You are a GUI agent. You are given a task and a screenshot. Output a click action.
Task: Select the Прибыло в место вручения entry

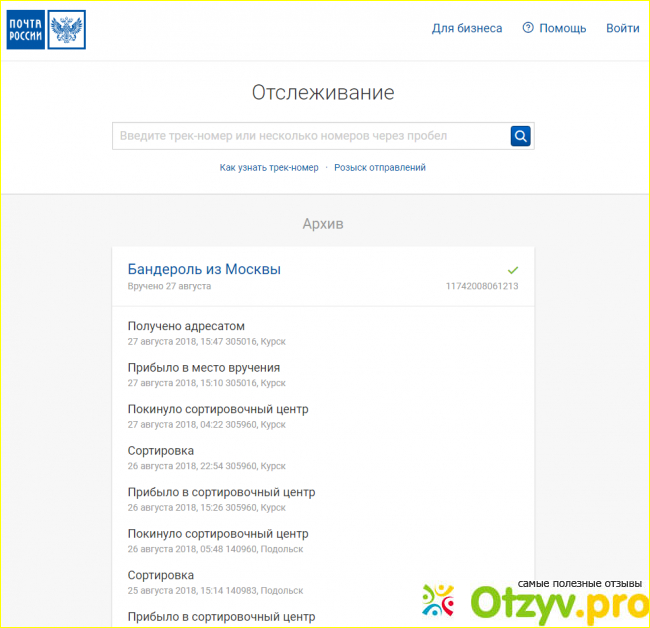point(204,367)
